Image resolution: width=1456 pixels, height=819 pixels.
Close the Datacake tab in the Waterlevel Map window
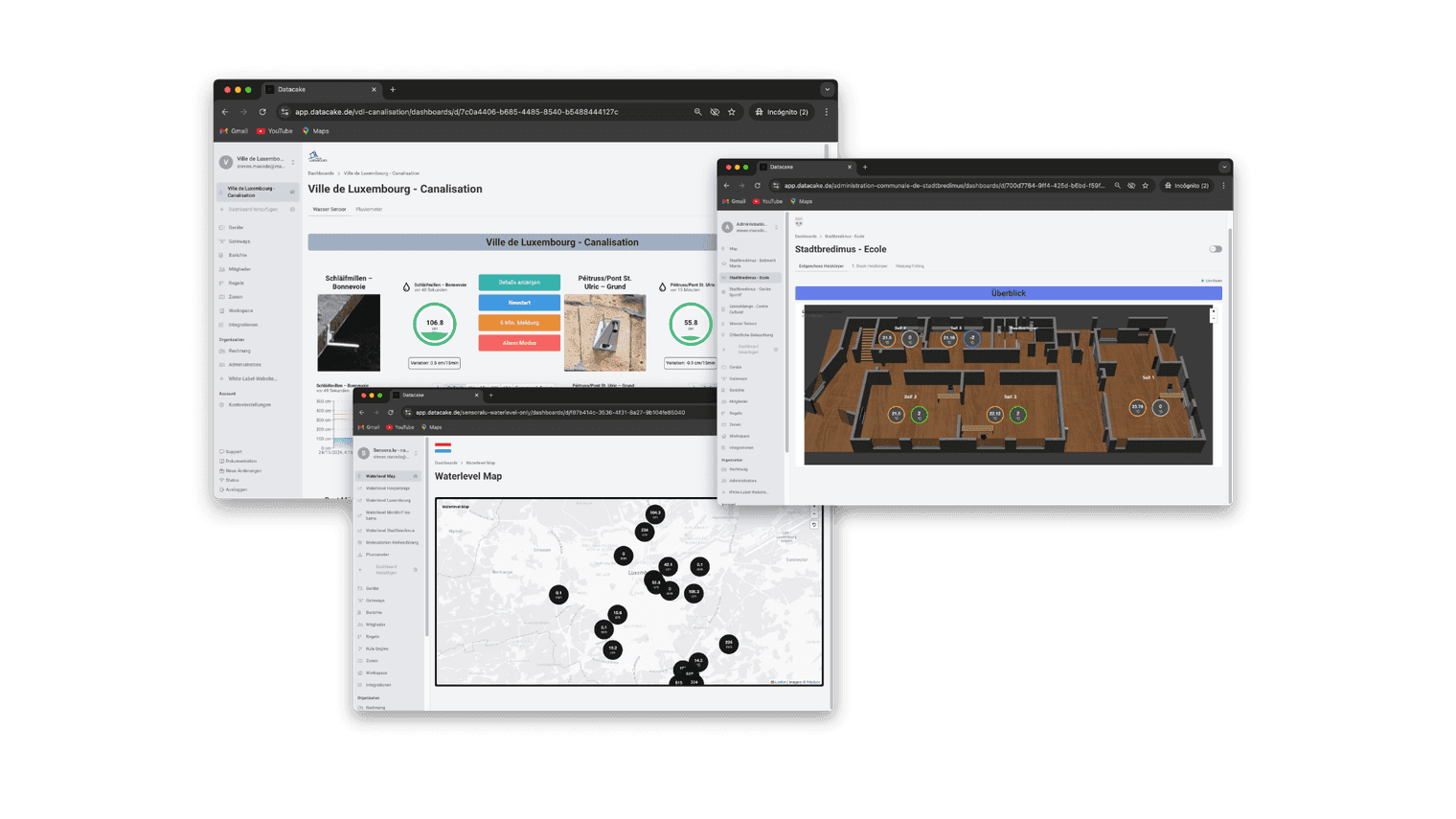(x=476, y=395)
